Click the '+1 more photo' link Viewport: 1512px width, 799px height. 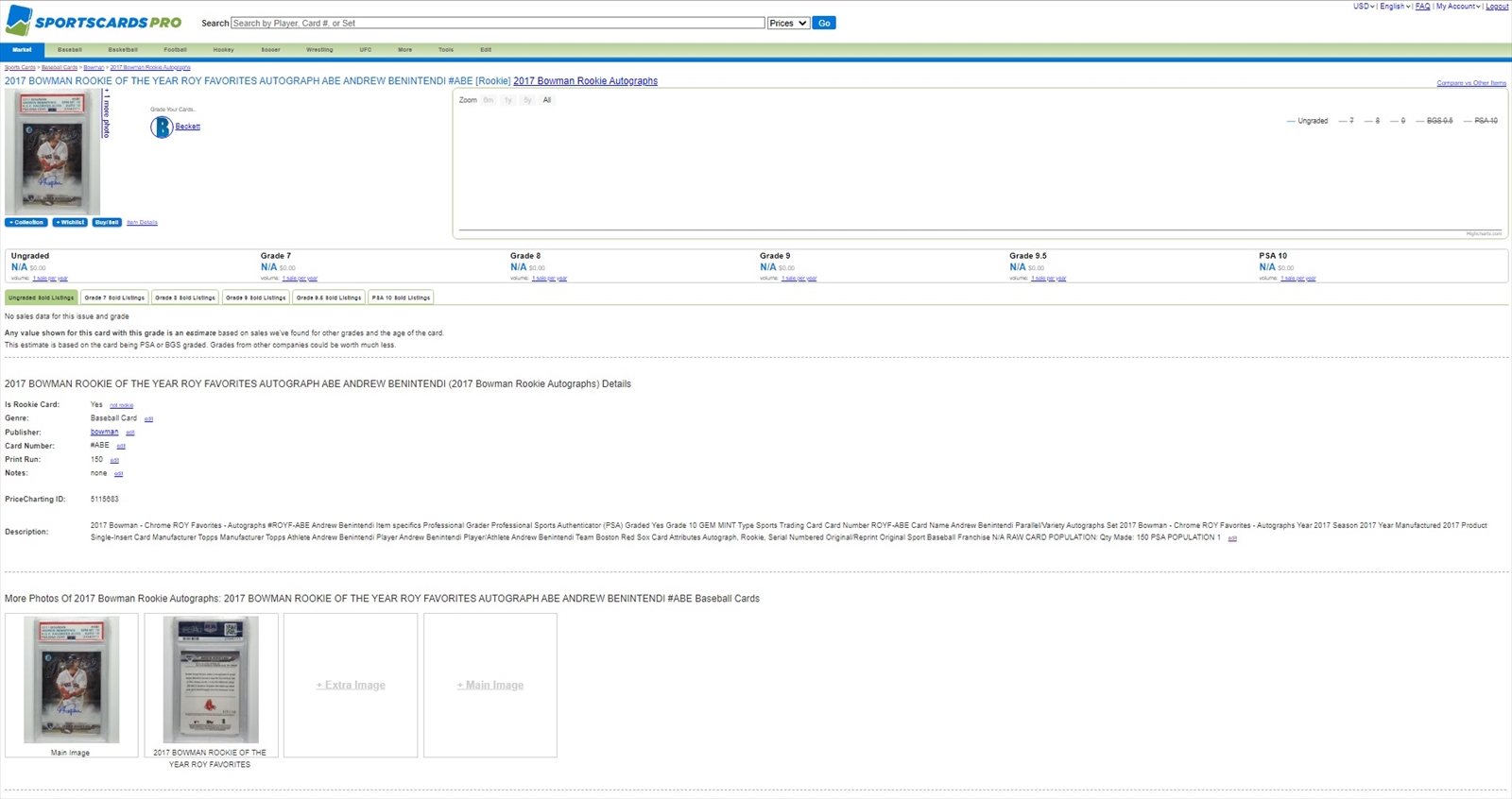[106, 114]
